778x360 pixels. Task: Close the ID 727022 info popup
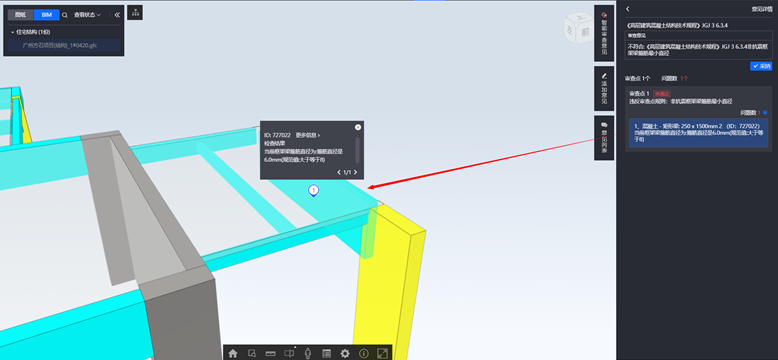358,127
